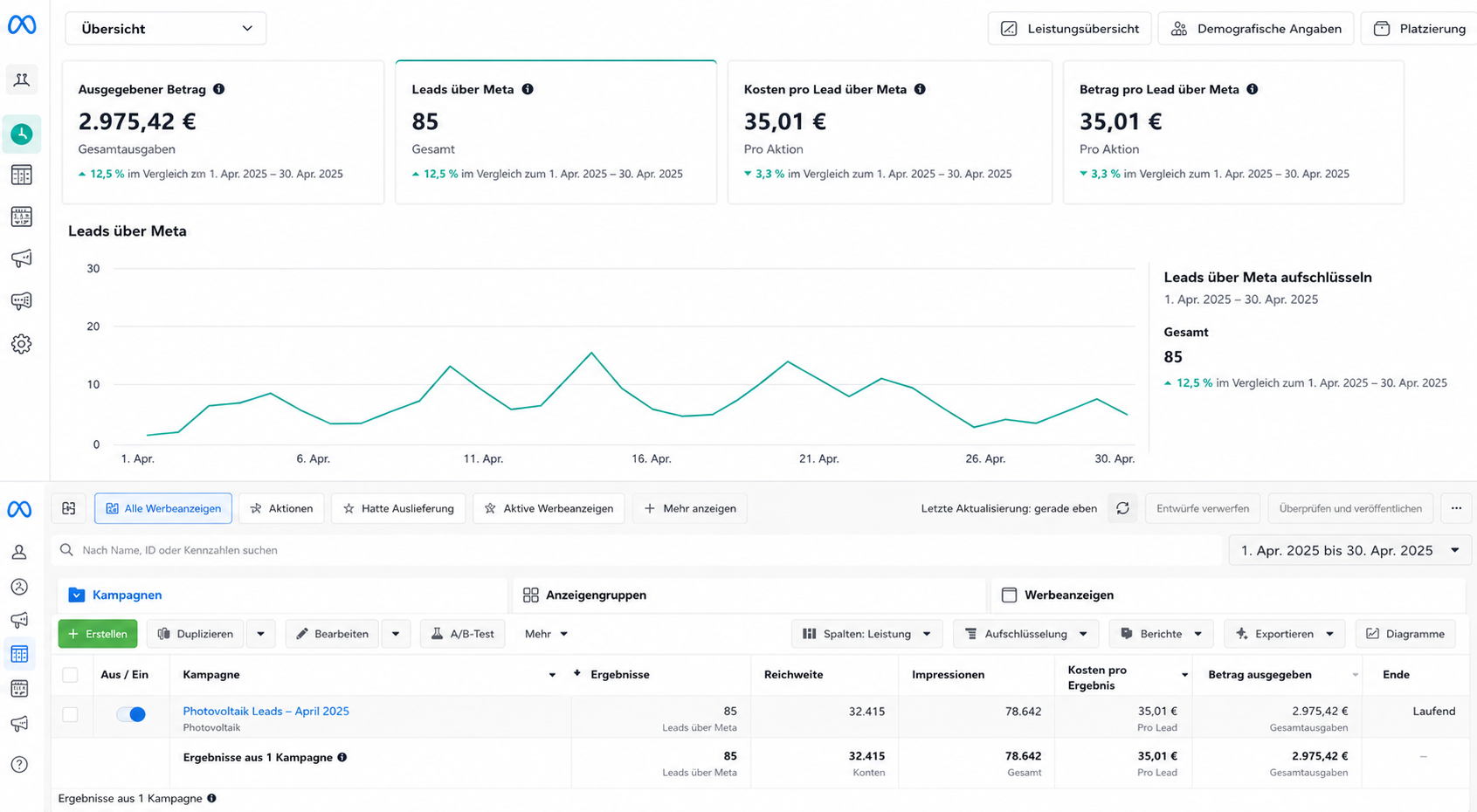Open the date range dropdown 1. Apr. 2025 bis 30. Apr. 2025

[1350, 550]
